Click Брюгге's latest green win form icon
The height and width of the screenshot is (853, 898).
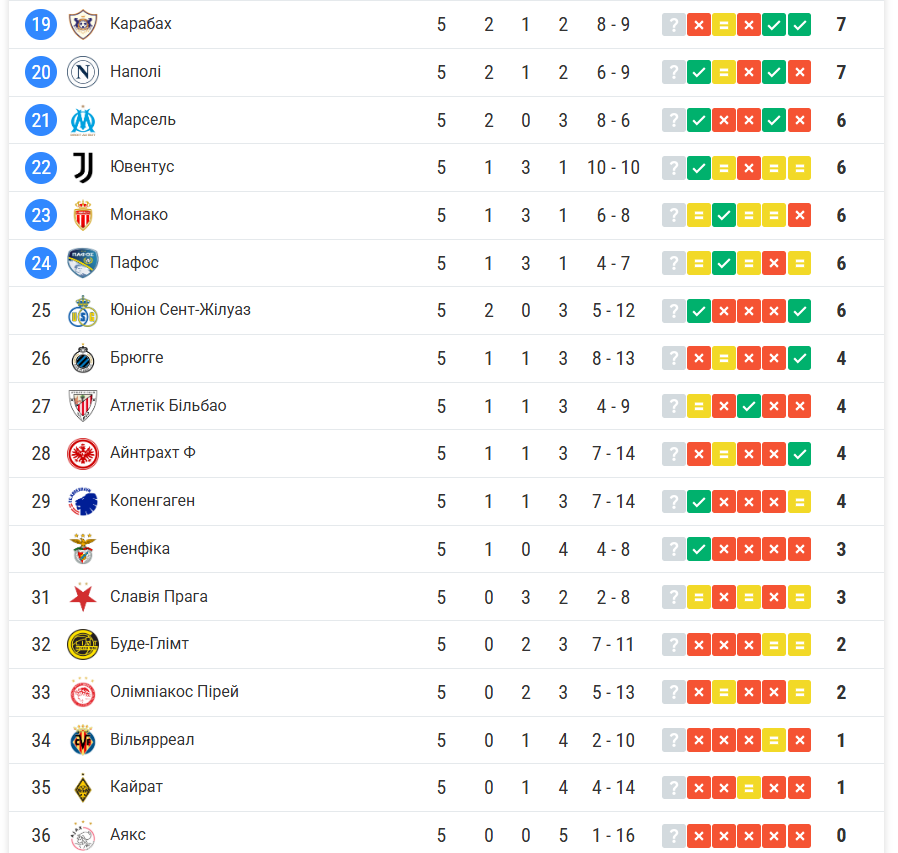(x=799, y=358)
